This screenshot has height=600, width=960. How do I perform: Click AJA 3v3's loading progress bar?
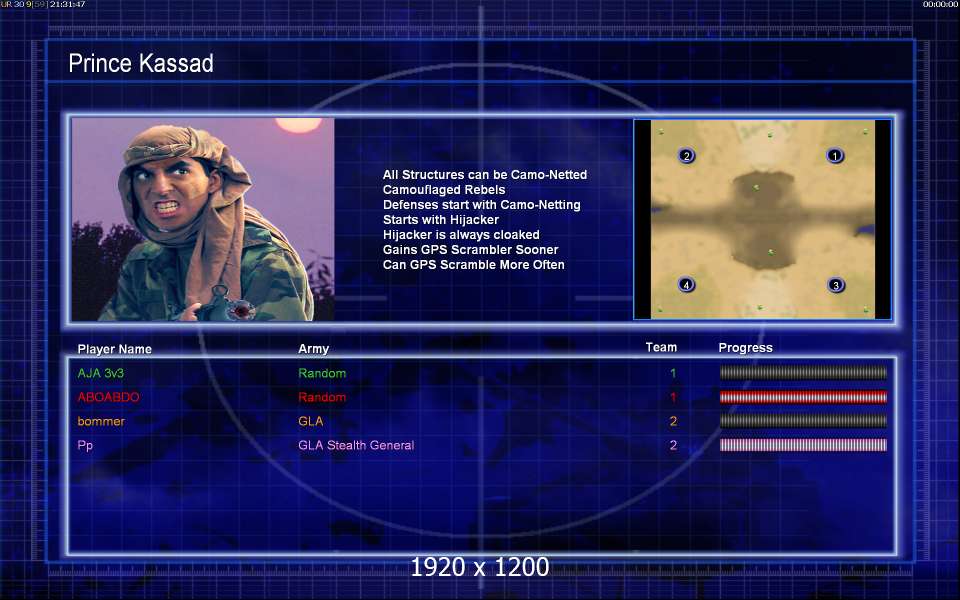pyautogui.click(x=803, y=372)
